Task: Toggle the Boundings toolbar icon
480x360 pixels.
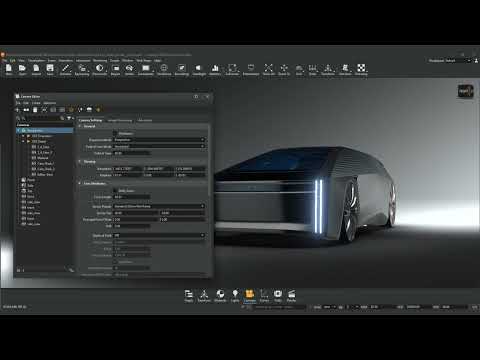Action: coord(182,69)
